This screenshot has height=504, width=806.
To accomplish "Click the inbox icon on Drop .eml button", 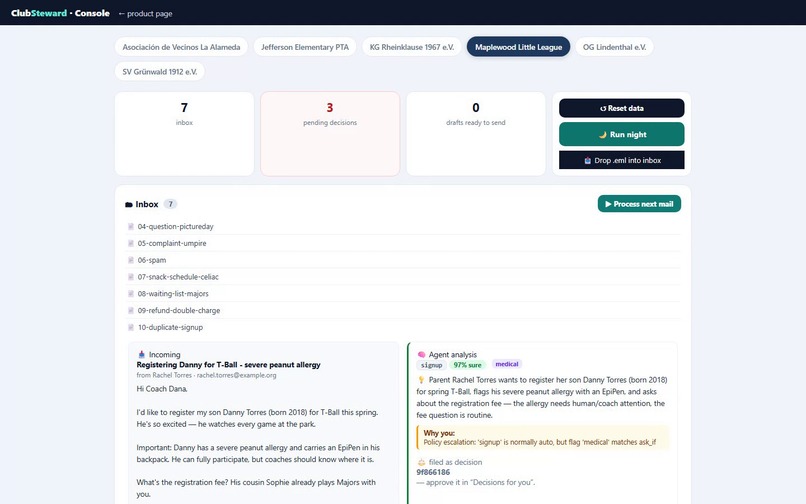I will tap(588, 160).
